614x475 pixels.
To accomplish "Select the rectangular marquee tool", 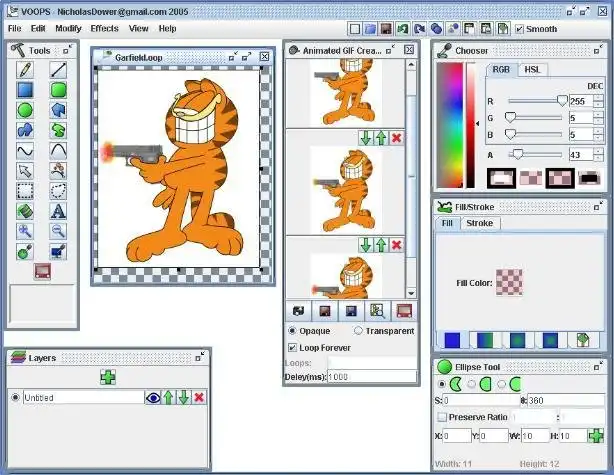I will click(25, 191).
